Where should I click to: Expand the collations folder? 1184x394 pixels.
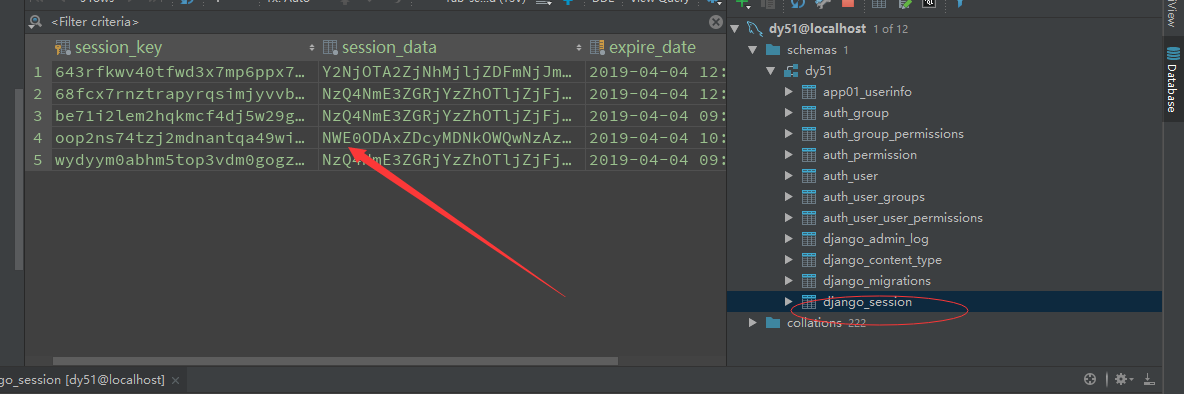752,323
